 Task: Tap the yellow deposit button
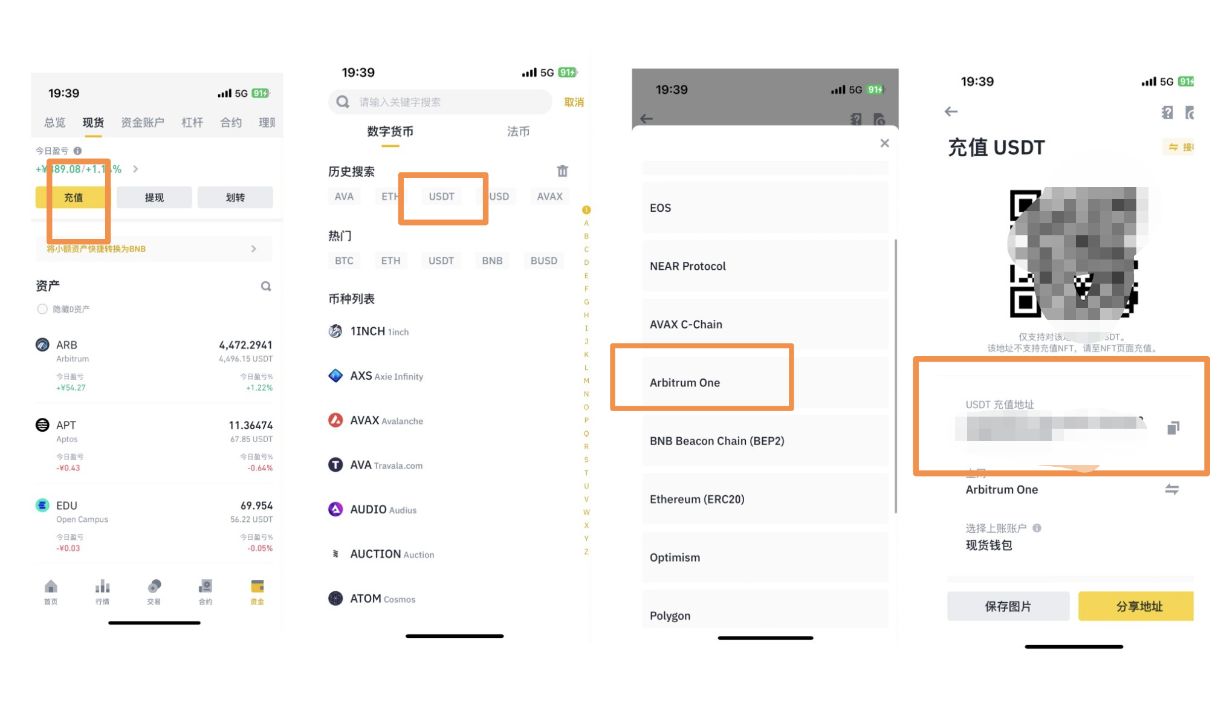tap(73, 198)
